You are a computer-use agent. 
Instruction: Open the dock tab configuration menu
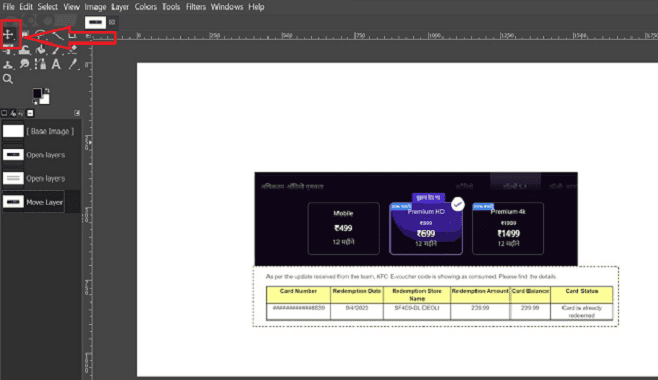click(x=77, y=113)
